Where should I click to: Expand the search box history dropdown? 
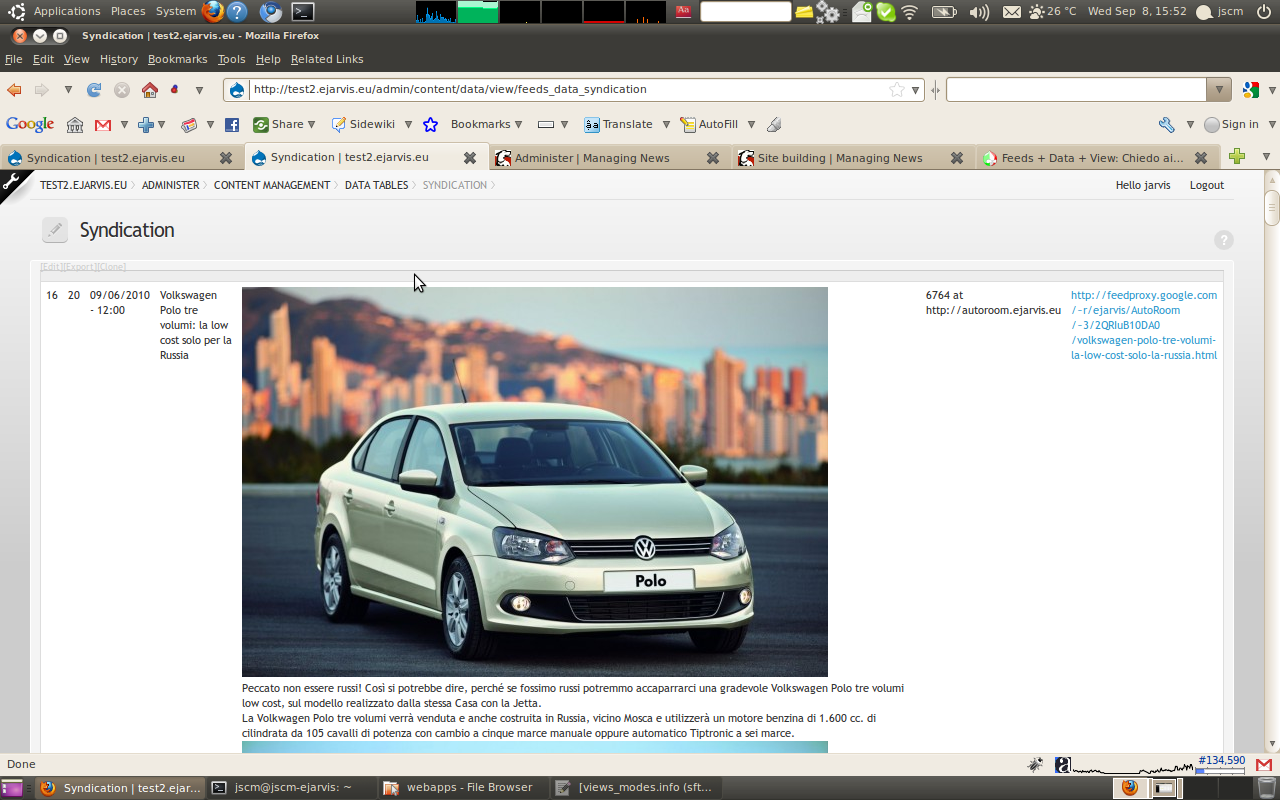(1218, 90)
